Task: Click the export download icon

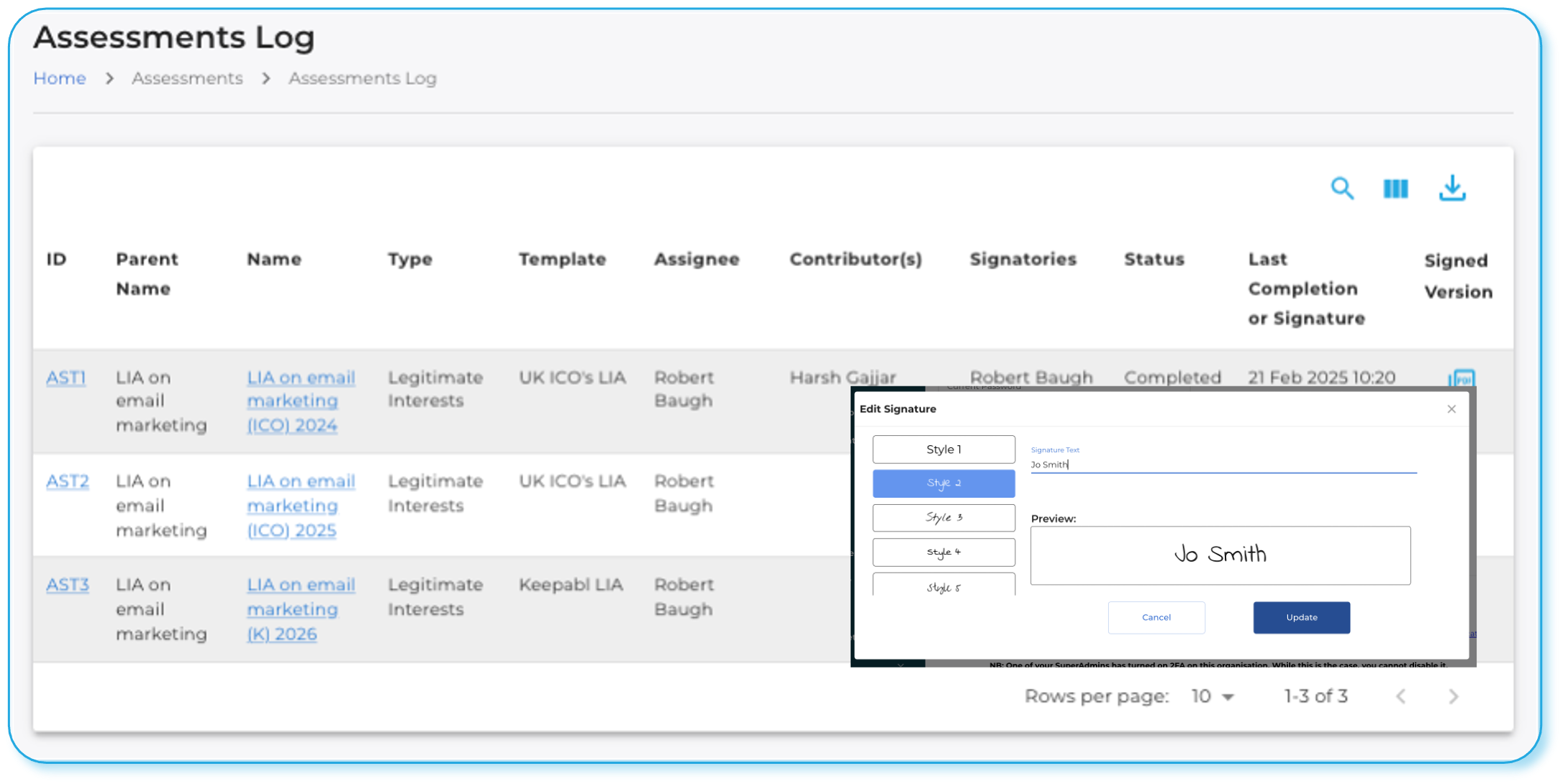Action: coord(1452,188)
